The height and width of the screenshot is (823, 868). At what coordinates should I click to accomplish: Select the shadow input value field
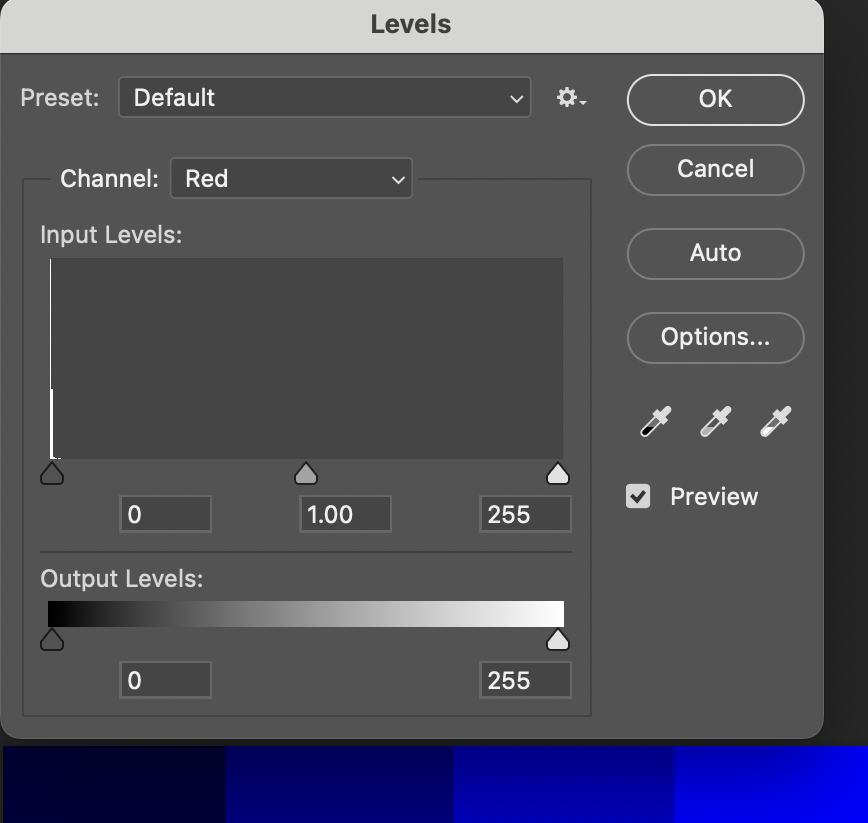[x=165, y=513]
